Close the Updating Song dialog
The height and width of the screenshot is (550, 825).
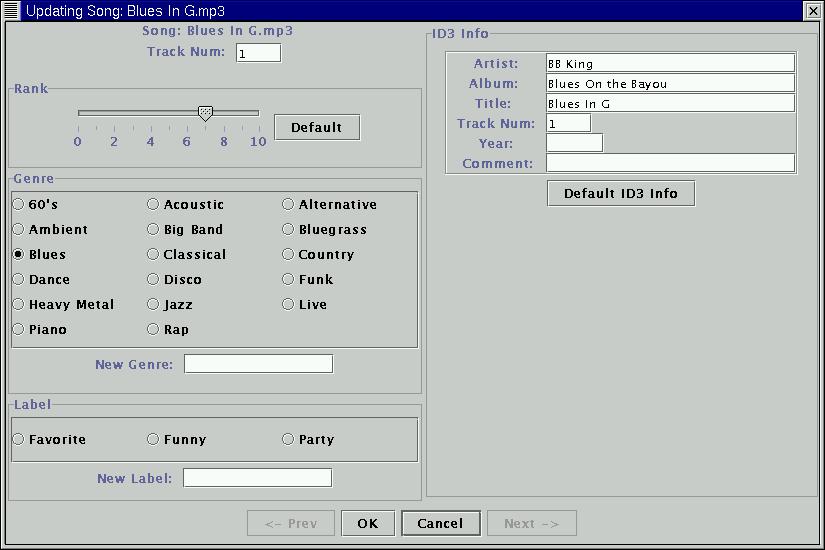813,10
